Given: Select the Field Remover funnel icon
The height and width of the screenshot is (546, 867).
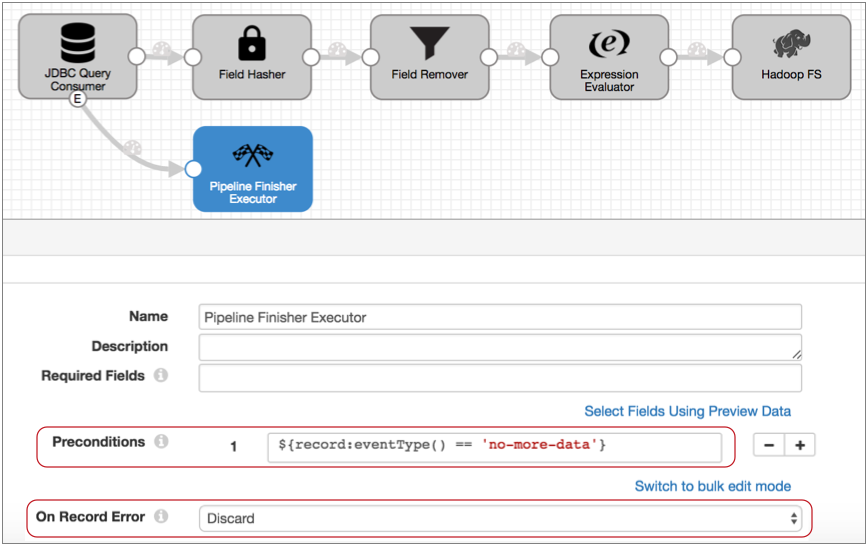Looking at the screenshot, I should pyautogui.click(x=430, y=44).
